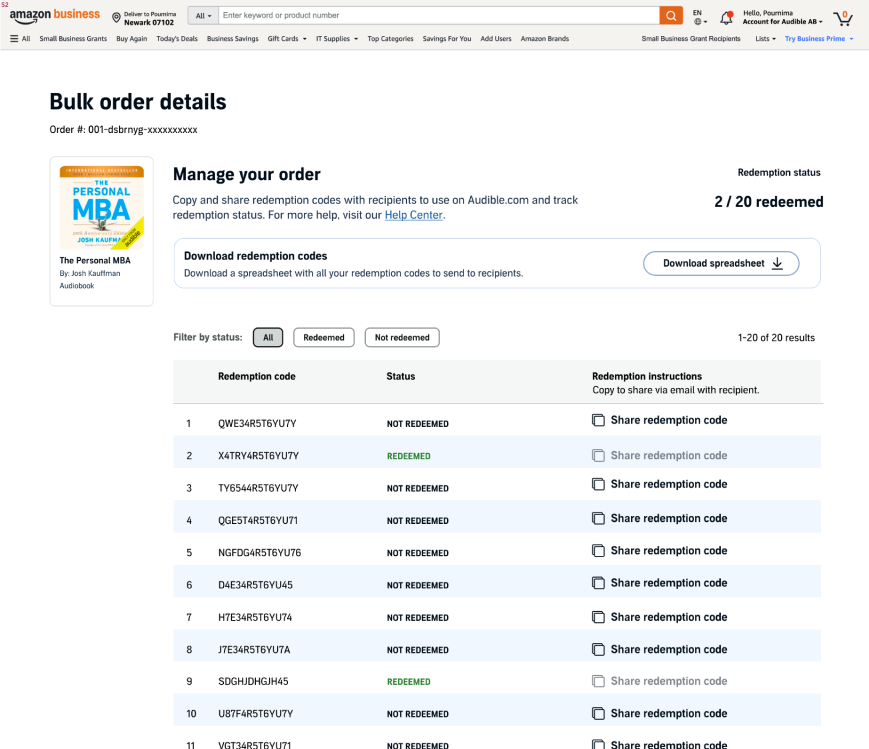Click the Amazon Business logo
Viewport: 869px width, 749px height.
click(x=54, y=16)
